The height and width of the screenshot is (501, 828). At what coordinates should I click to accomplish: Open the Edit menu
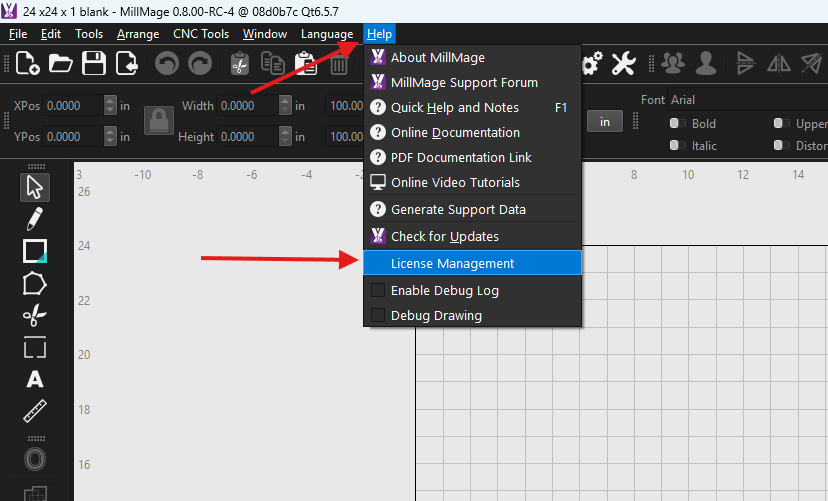pos(51,34)
